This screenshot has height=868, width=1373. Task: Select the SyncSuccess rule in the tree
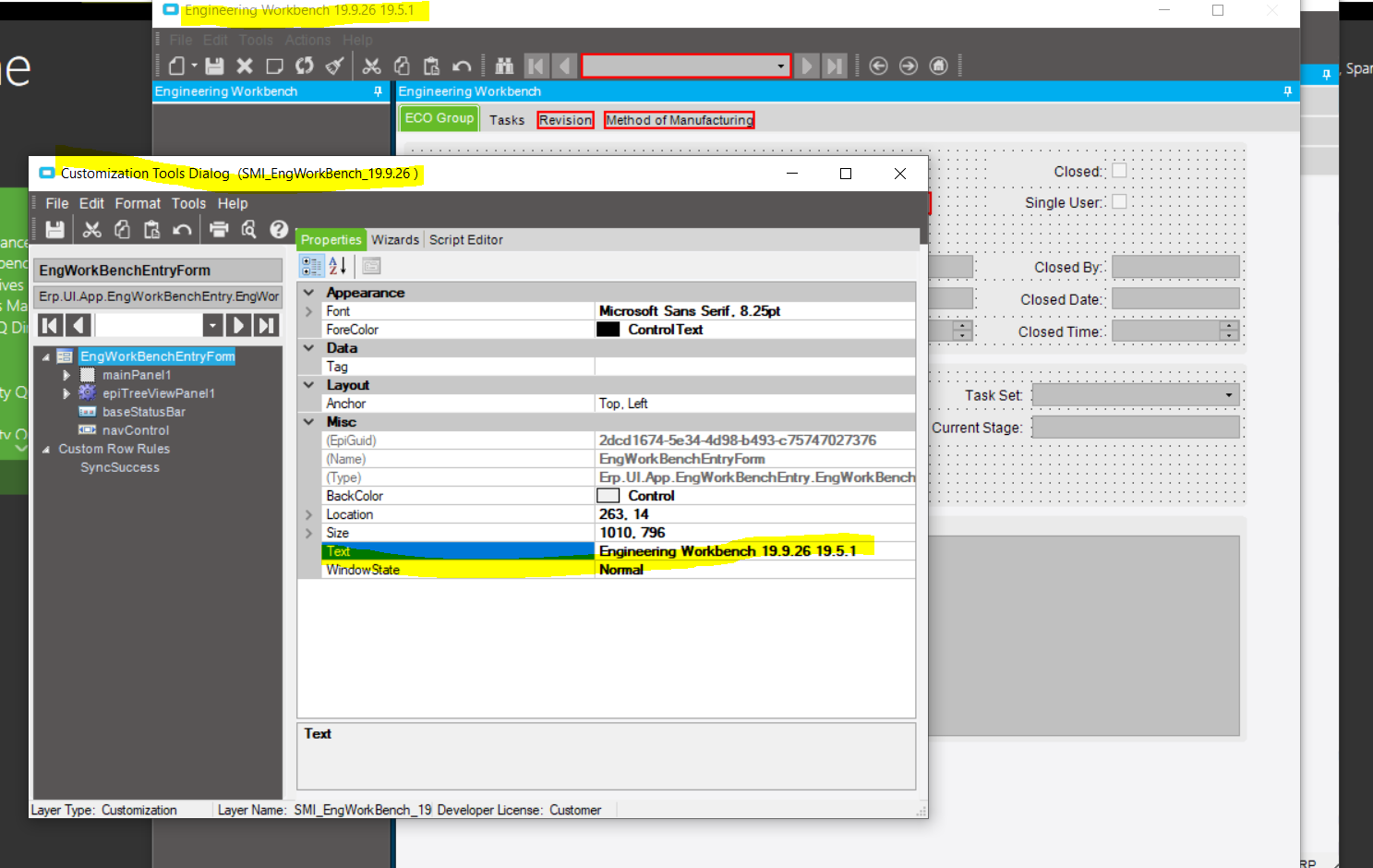click(x=120, y=467)
